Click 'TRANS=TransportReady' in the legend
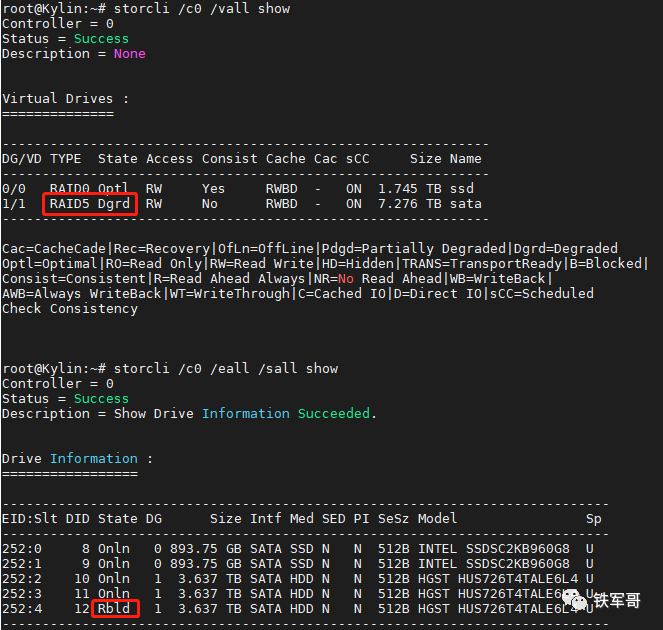Image resolution: width=663 pixels, height=630 pixels. click(x=482, y=264)
